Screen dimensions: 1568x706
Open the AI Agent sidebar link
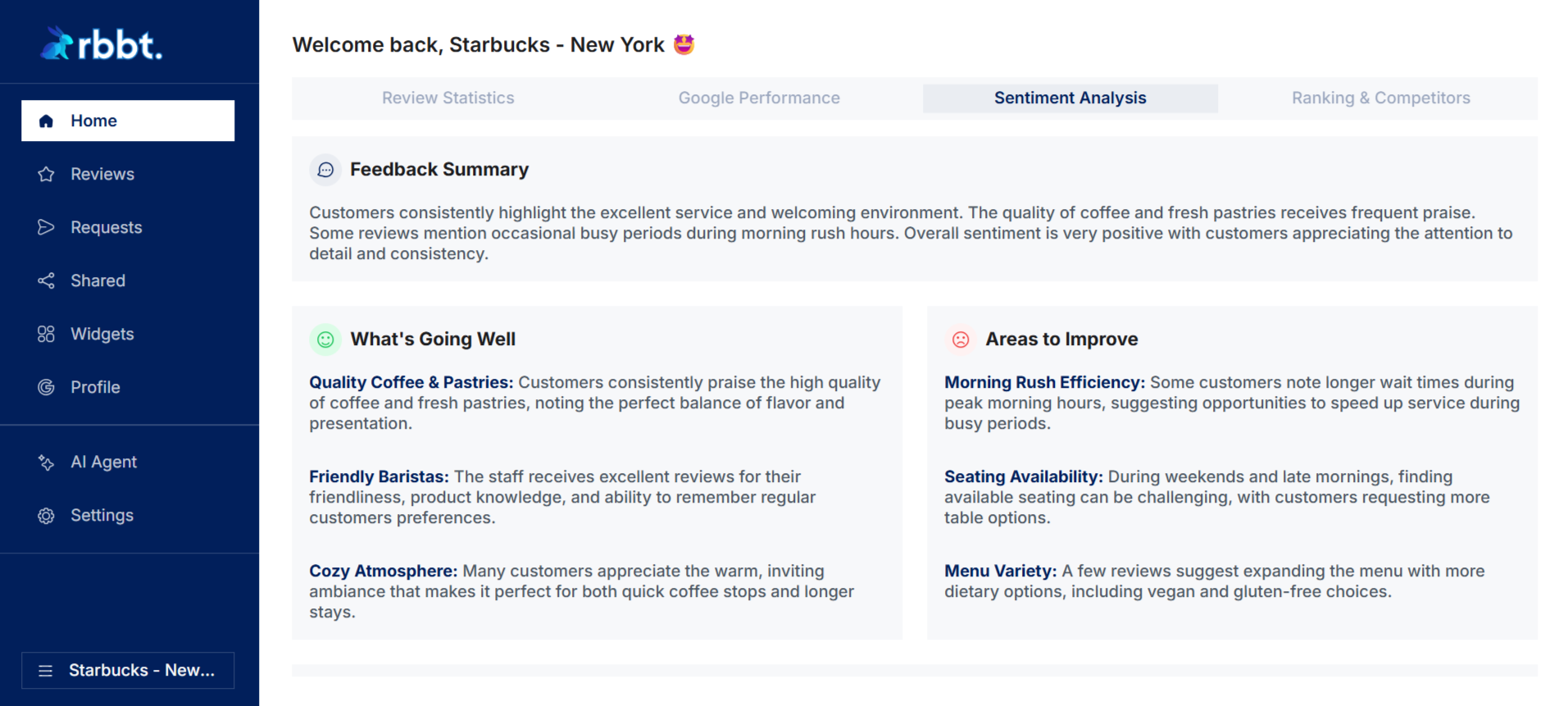tap(103, 462)
